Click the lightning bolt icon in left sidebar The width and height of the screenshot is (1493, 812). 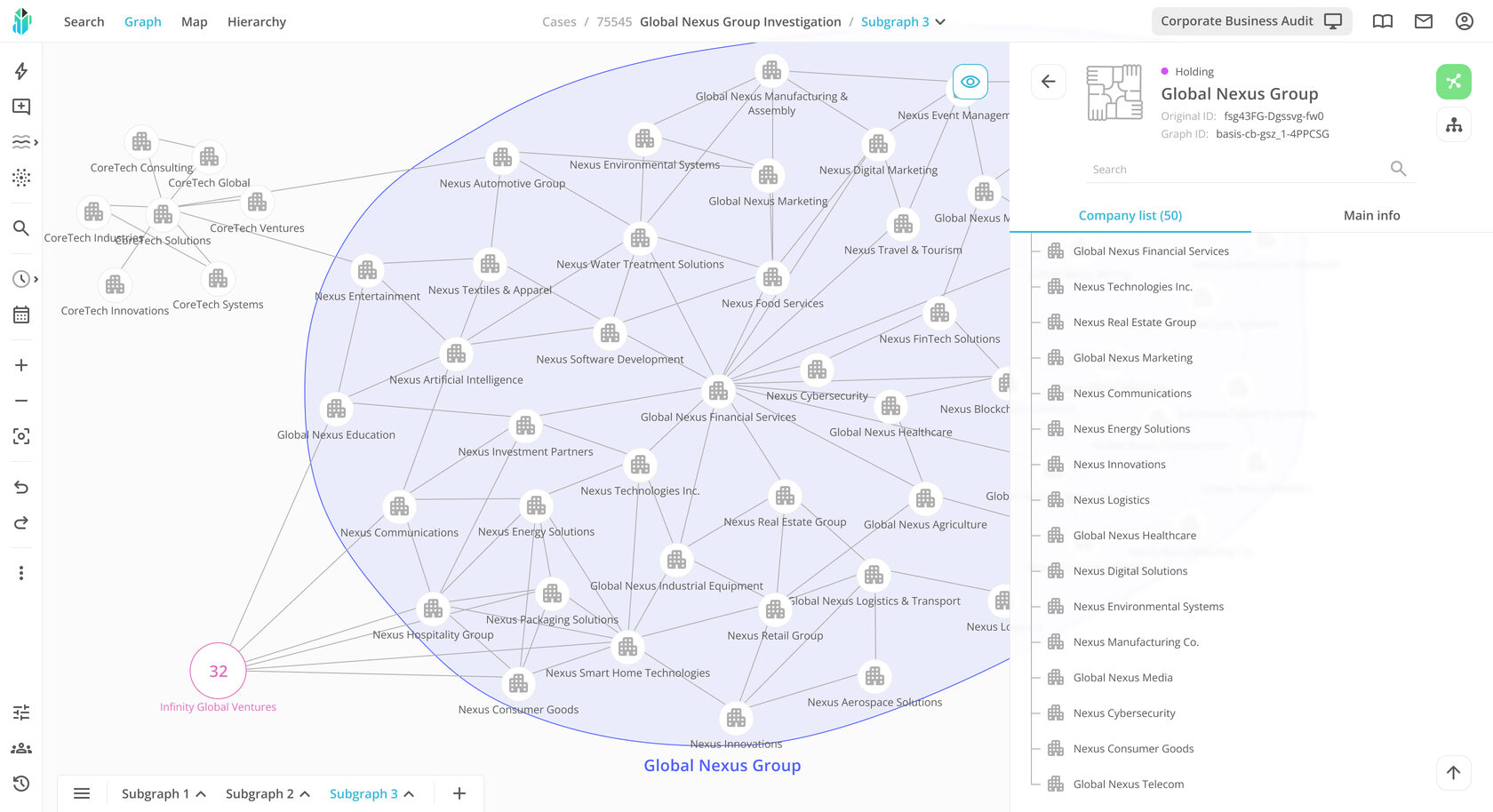(x=21, y=71)
